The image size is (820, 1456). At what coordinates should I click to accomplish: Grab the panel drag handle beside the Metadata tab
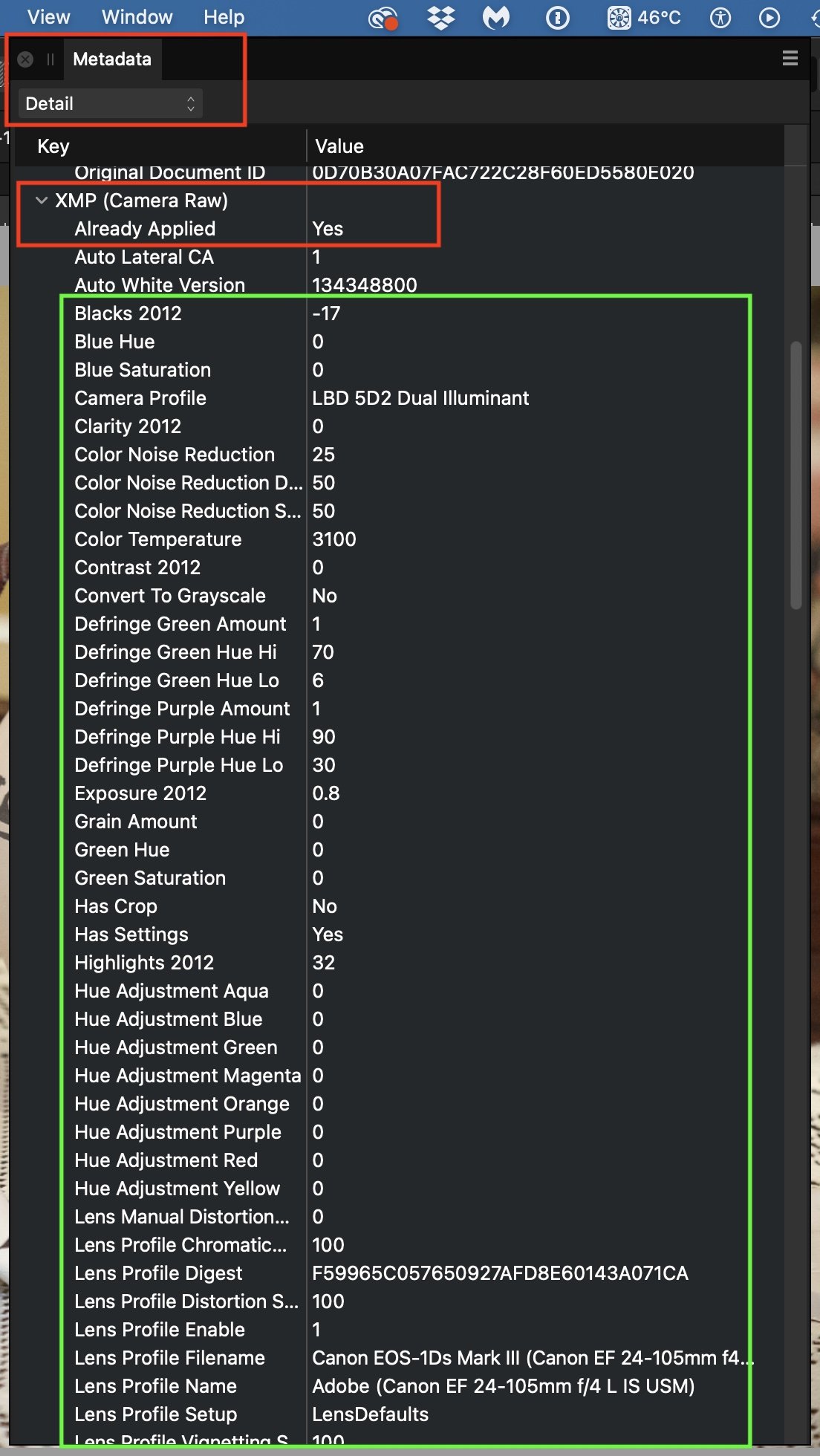51,59
